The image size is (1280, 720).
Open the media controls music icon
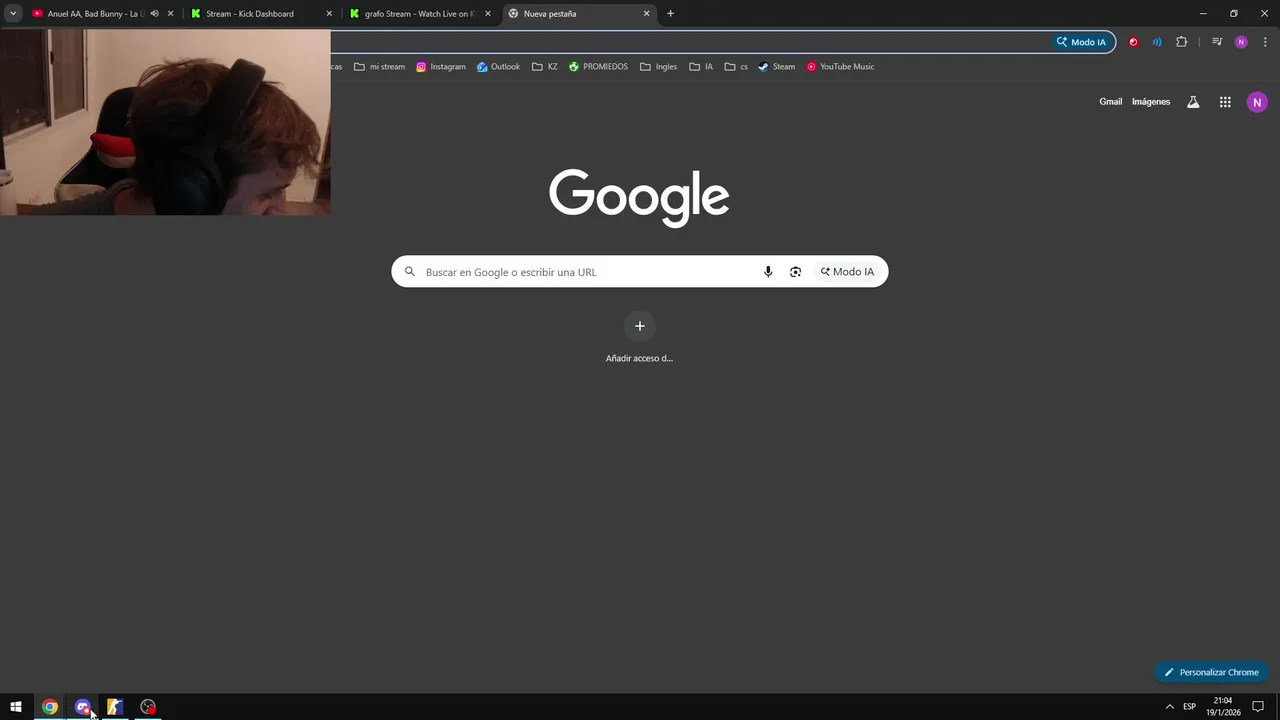click(x=1217, y=42)
